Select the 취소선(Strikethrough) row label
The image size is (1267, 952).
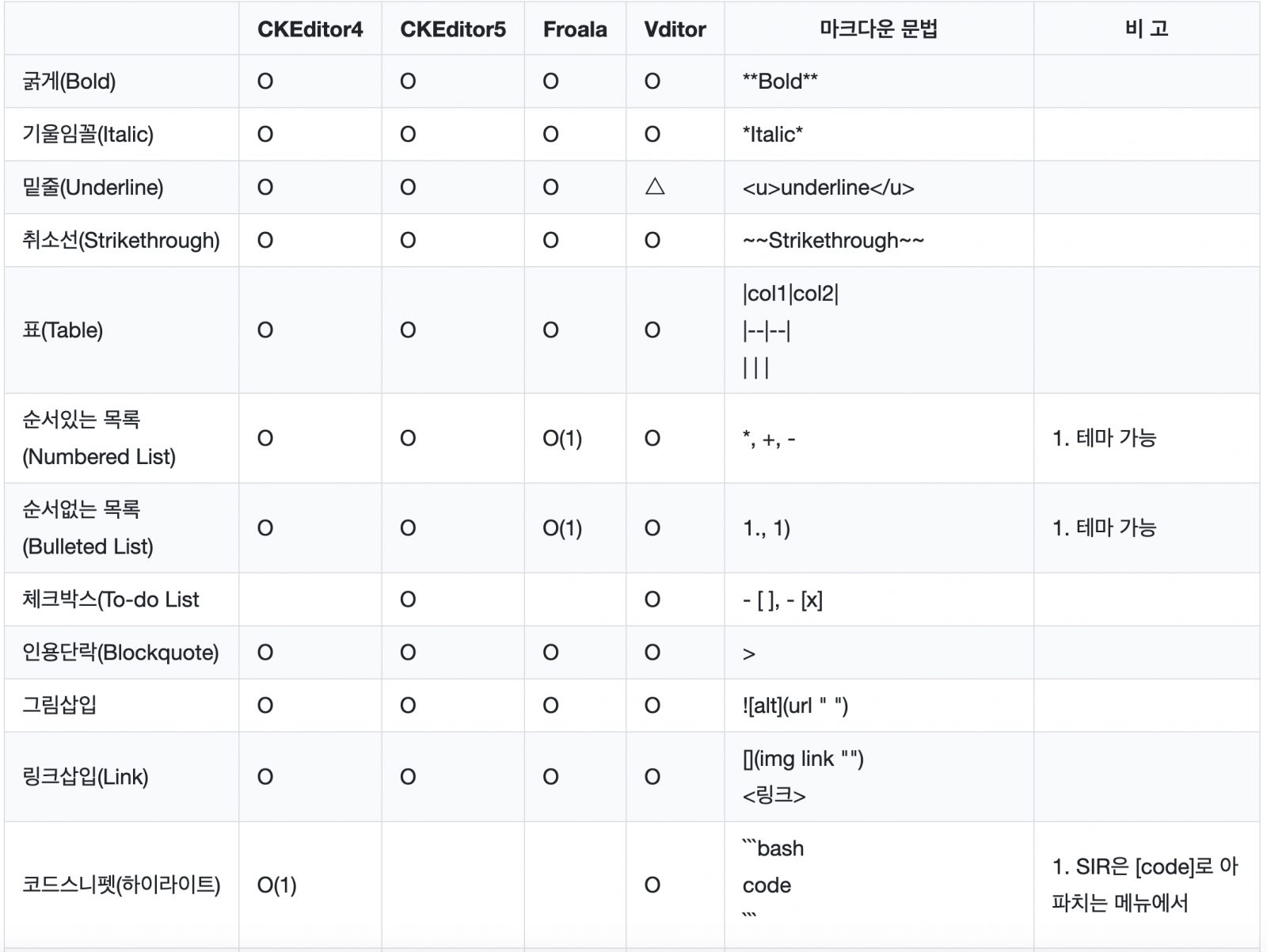120,241
